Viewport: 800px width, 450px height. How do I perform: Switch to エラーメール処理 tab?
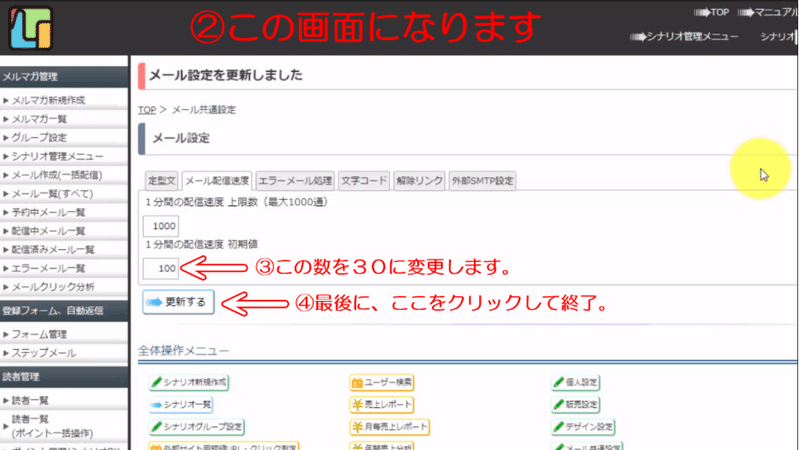pyautogui.click(x=295, y=181)
